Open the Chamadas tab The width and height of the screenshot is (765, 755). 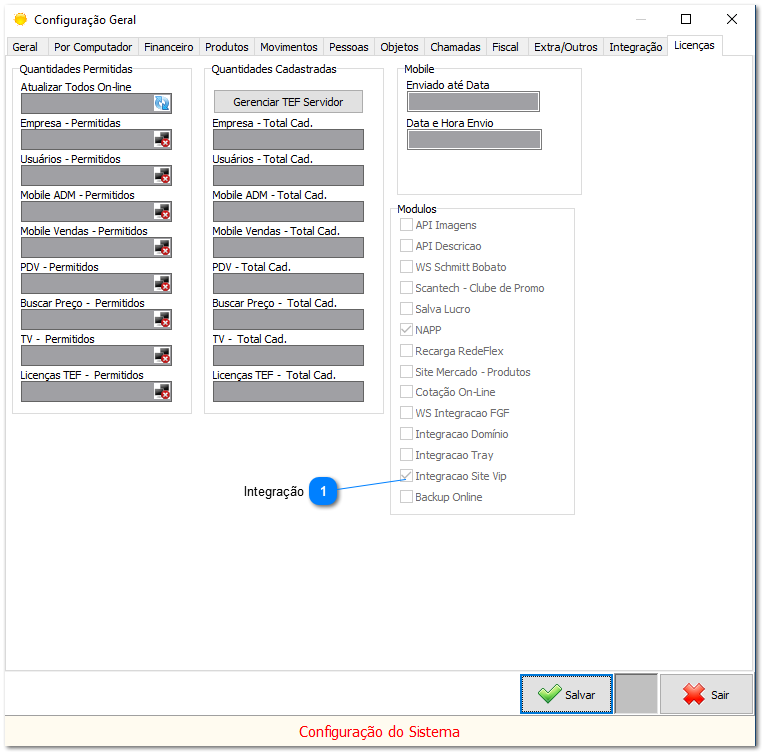pyautogui.click(x=455, y=47)
